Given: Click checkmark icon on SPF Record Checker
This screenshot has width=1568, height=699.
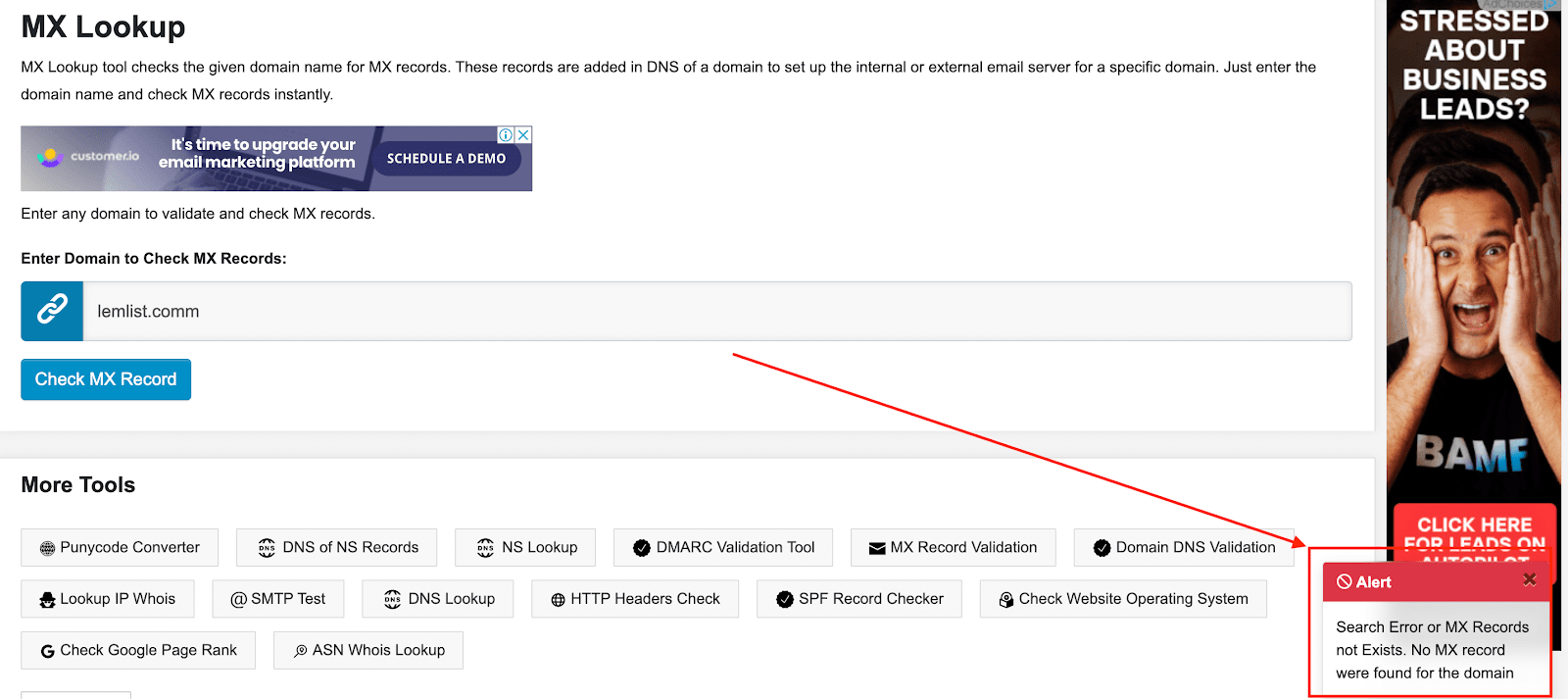Looking at the screenshot, I should tap(785, 600).
